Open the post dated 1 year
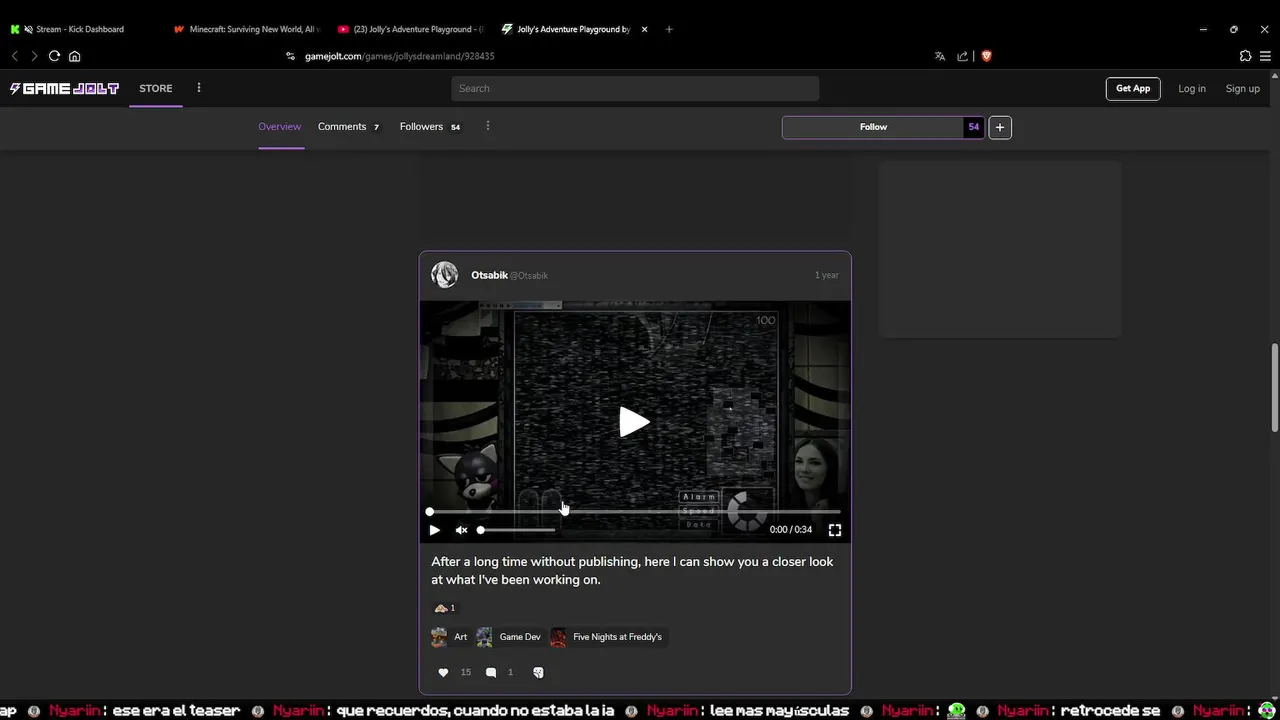This screenshot has width=1280, height=720. coord(826,275)
